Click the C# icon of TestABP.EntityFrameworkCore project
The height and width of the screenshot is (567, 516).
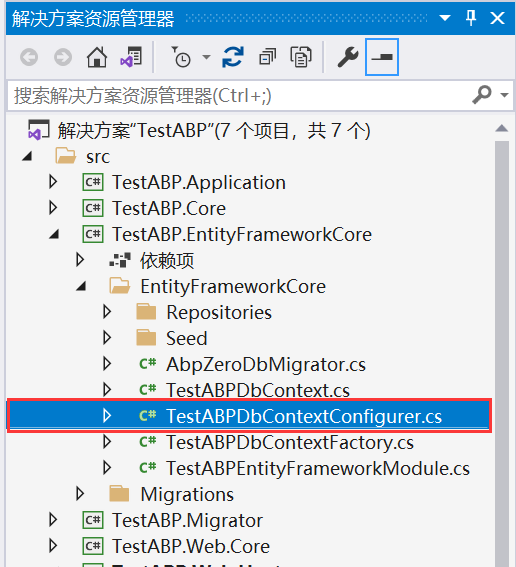(93, 234)
